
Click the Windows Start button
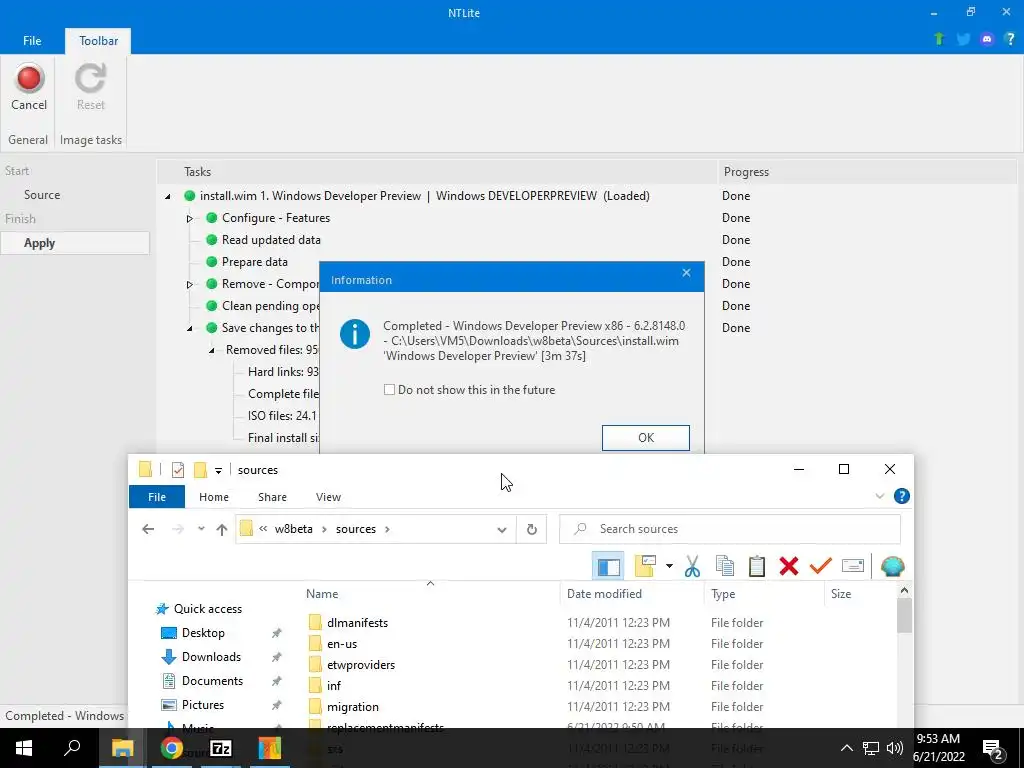tap(24, 748)
